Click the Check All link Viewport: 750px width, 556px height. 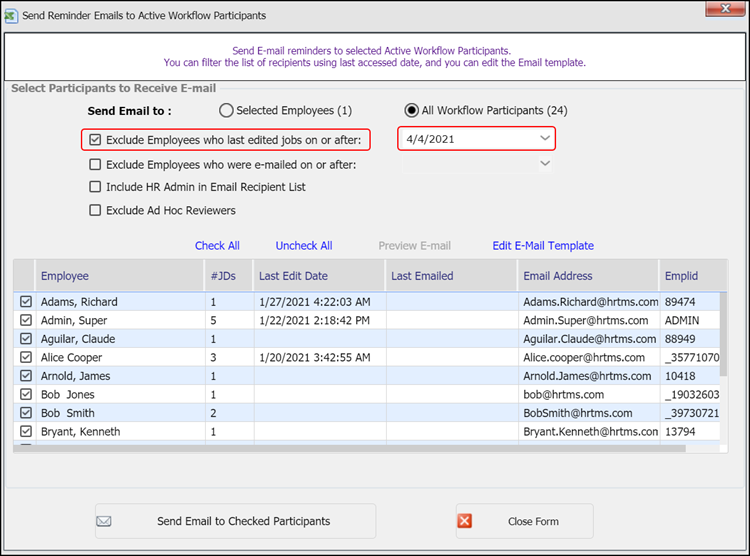[x=217, y=246]
